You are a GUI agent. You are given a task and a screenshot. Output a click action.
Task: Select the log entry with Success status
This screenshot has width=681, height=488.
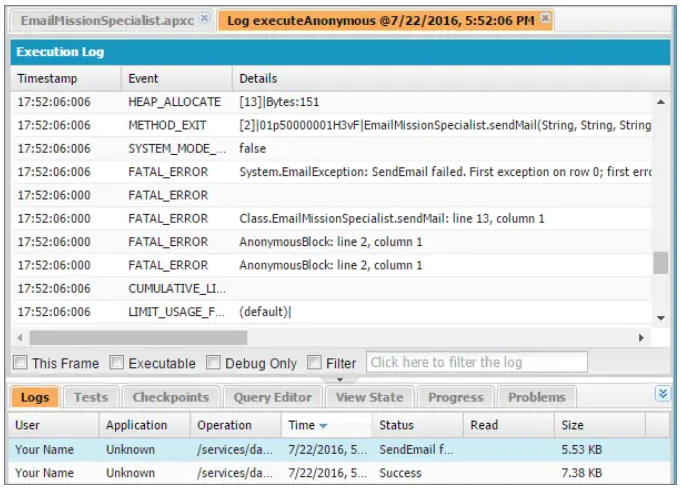click(x=339, y=473)
